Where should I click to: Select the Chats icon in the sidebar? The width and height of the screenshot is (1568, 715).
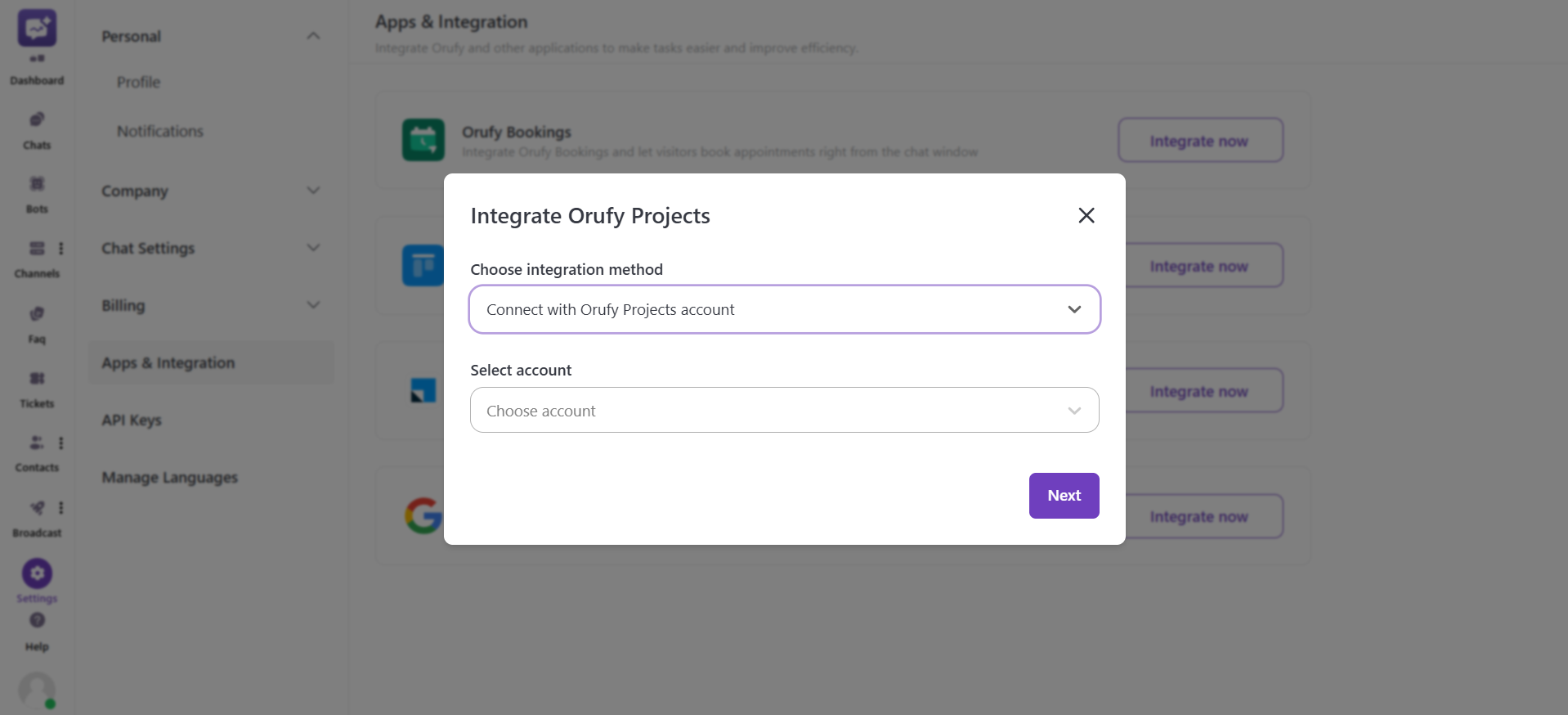pos(36,119)
